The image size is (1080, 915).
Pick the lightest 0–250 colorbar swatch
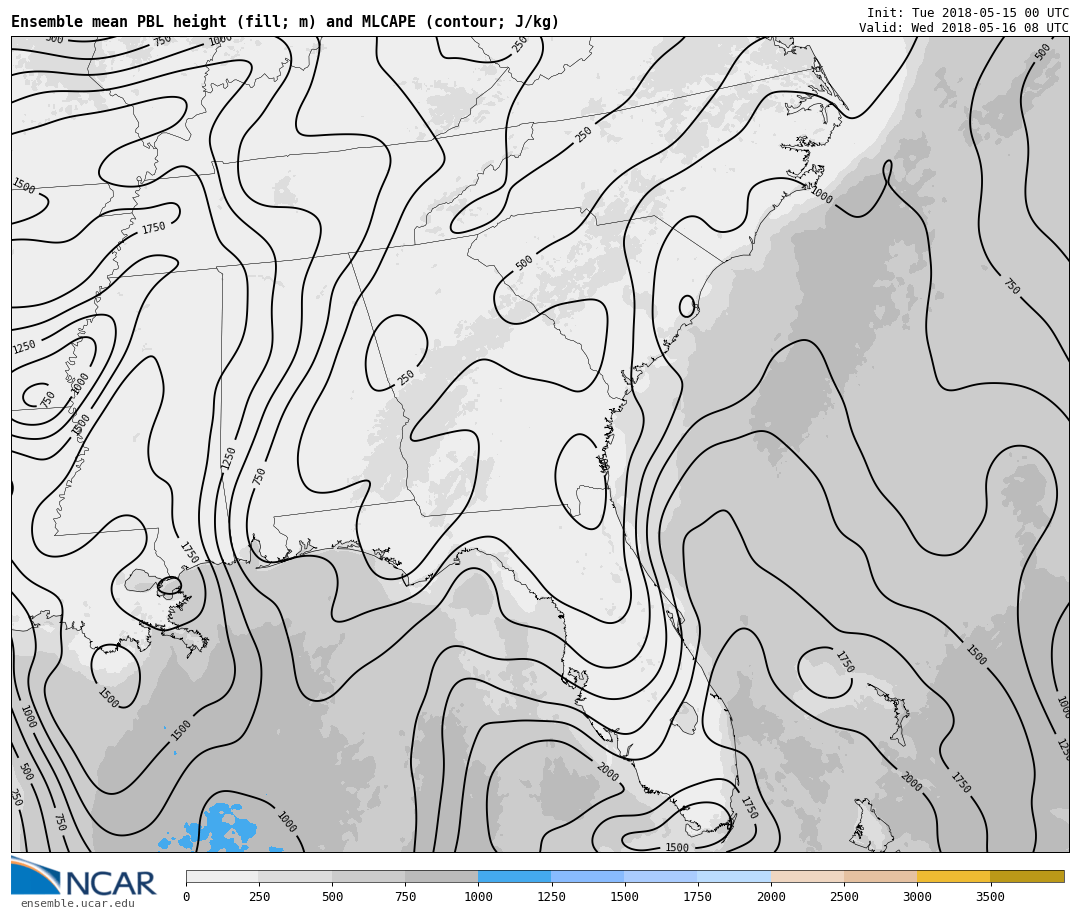(x=222, y=876)
